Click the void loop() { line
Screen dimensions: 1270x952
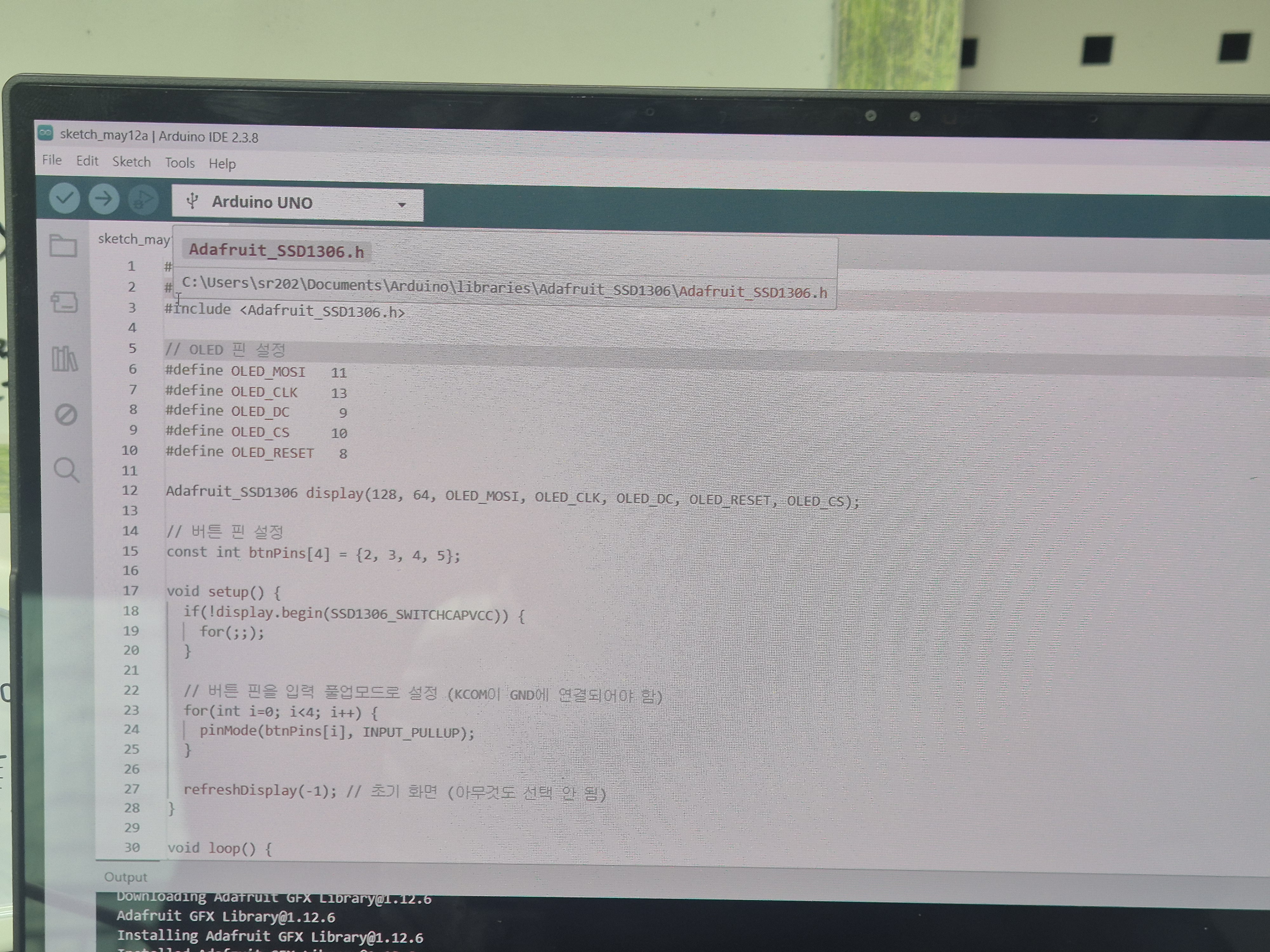(x=220, y=848)
